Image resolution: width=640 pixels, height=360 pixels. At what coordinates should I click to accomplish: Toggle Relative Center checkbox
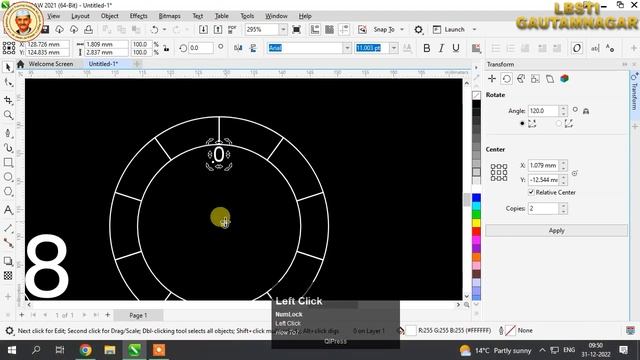coord(531,192)
